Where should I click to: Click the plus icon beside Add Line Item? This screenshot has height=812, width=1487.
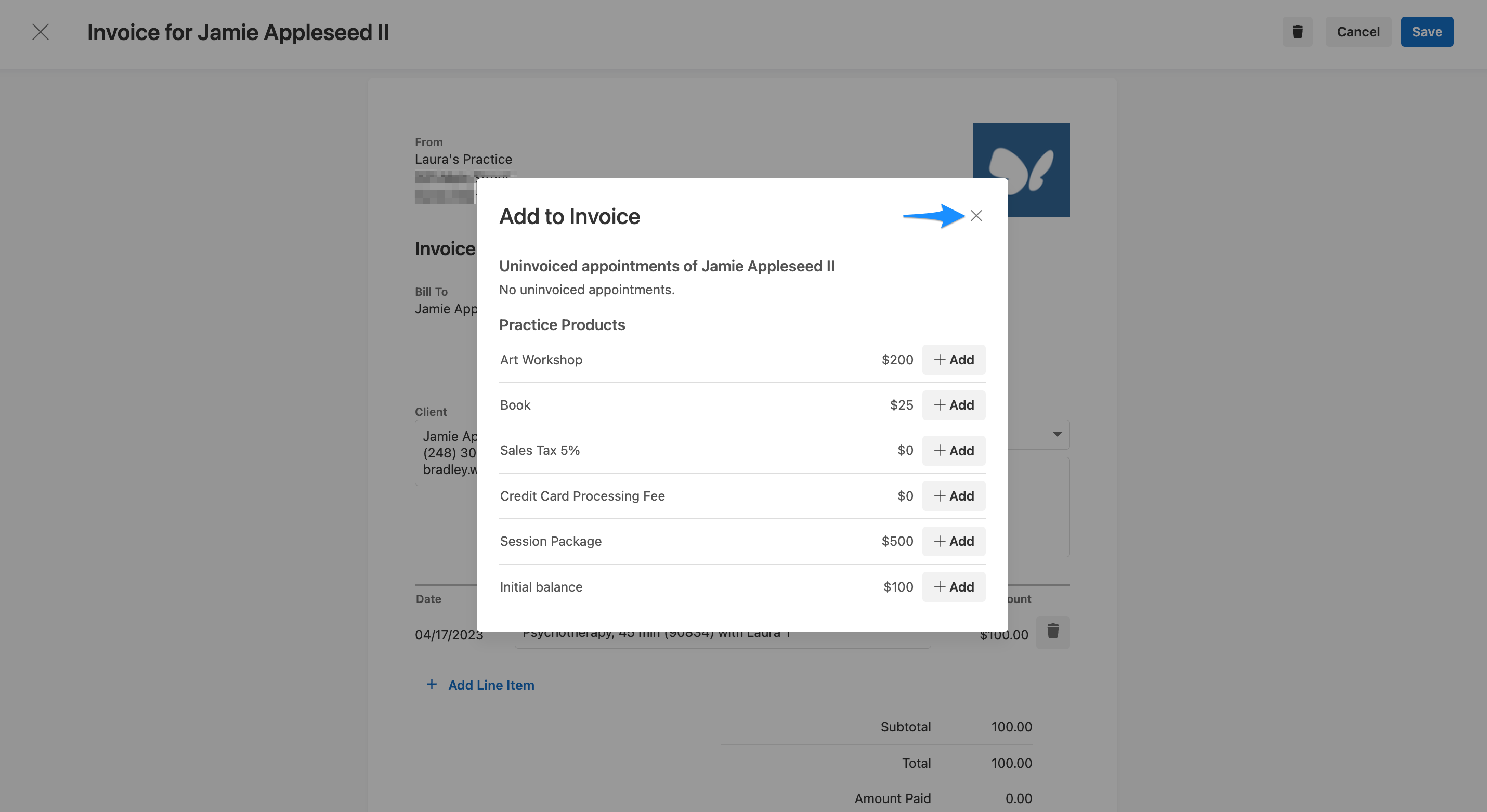coord(432,684)
